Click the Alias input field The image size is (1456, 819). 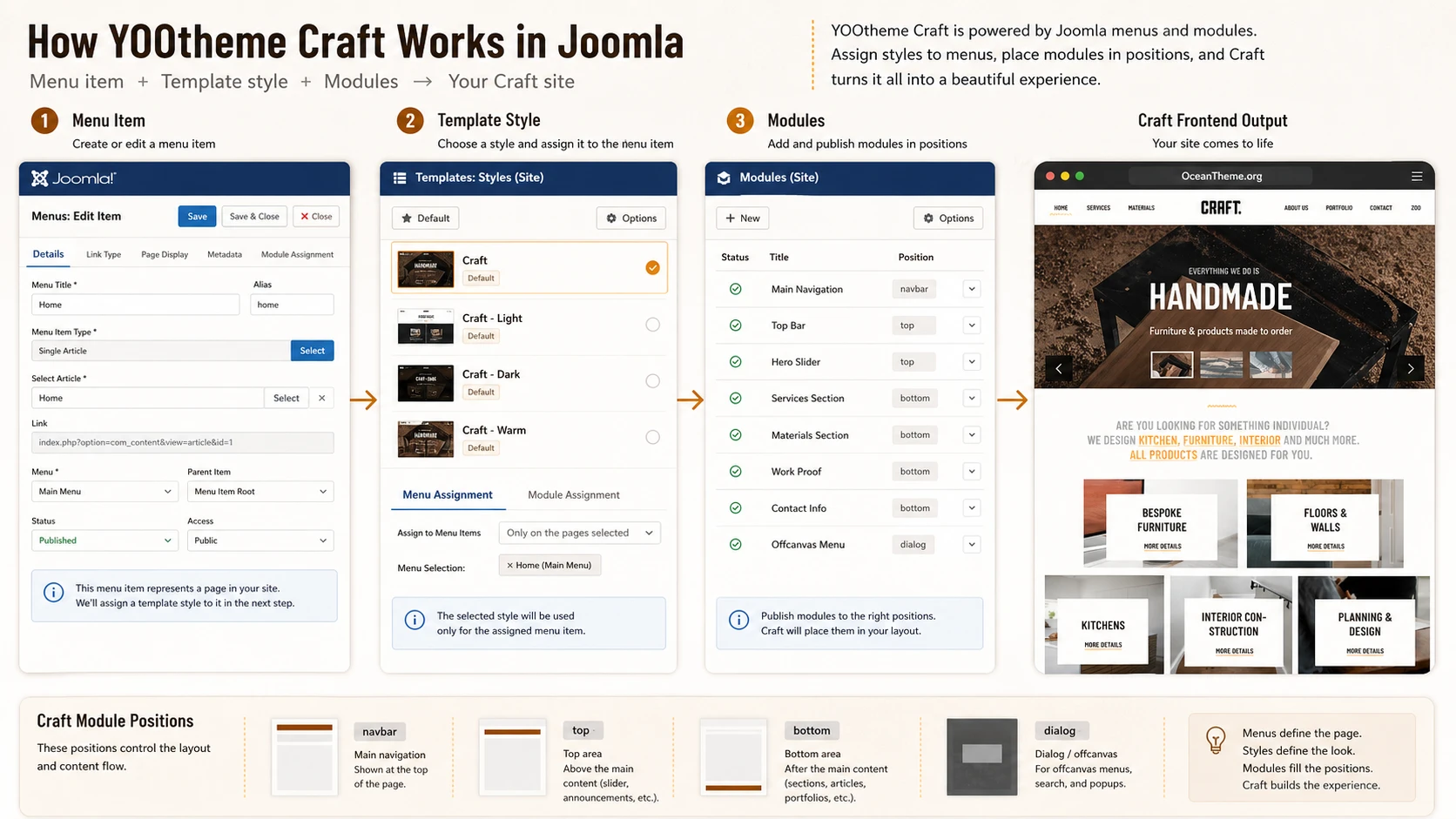292,305
